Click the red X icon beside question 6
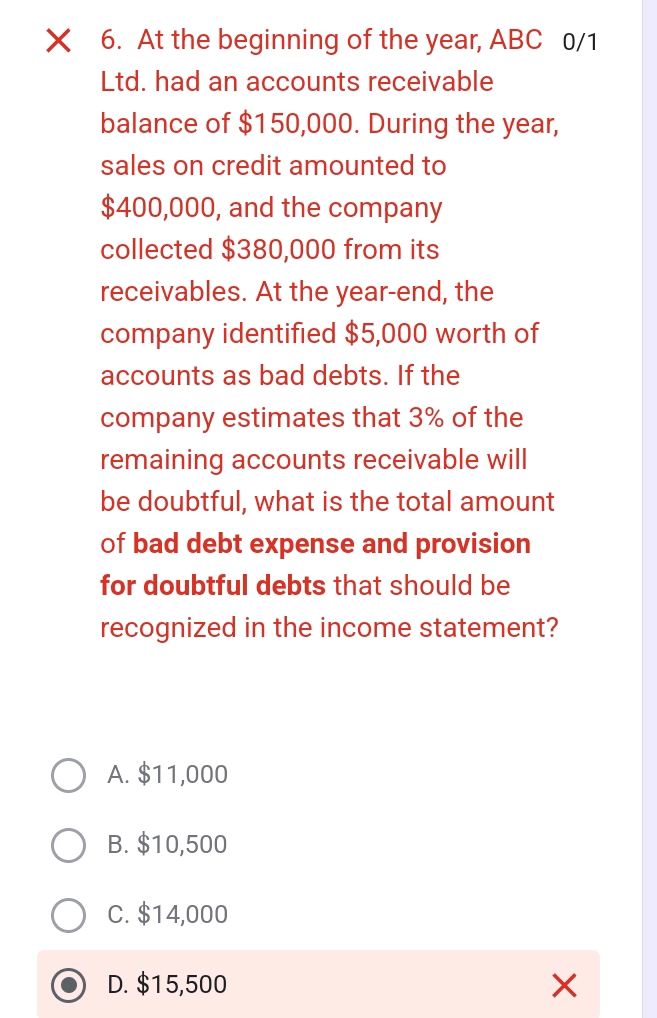 point(60,42)
